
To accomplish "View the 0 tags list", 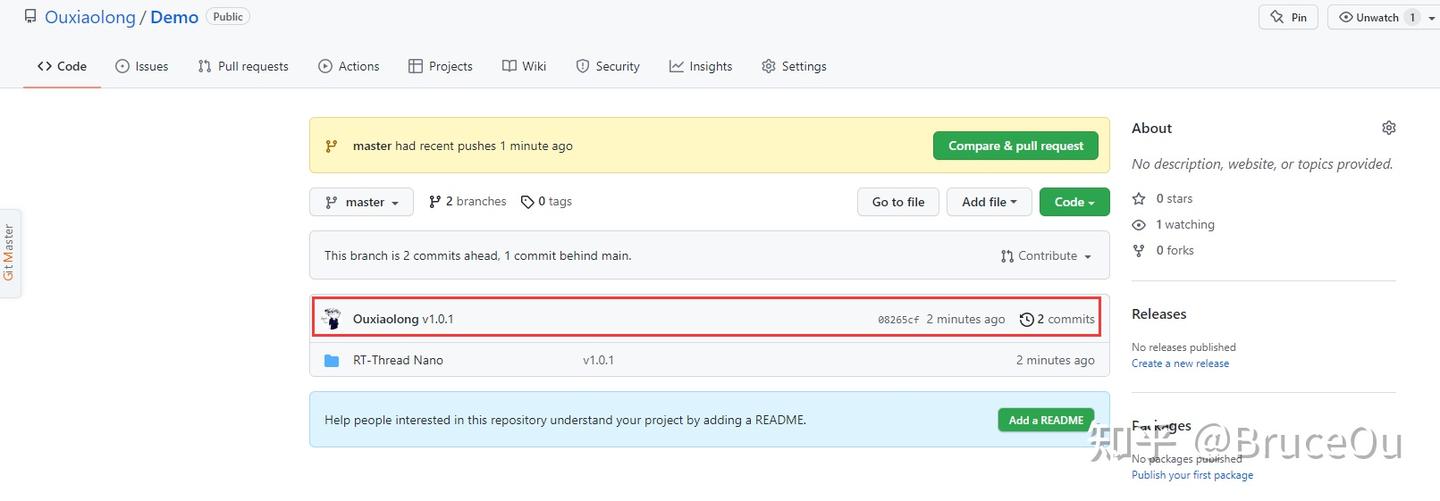I will (546, 201).
